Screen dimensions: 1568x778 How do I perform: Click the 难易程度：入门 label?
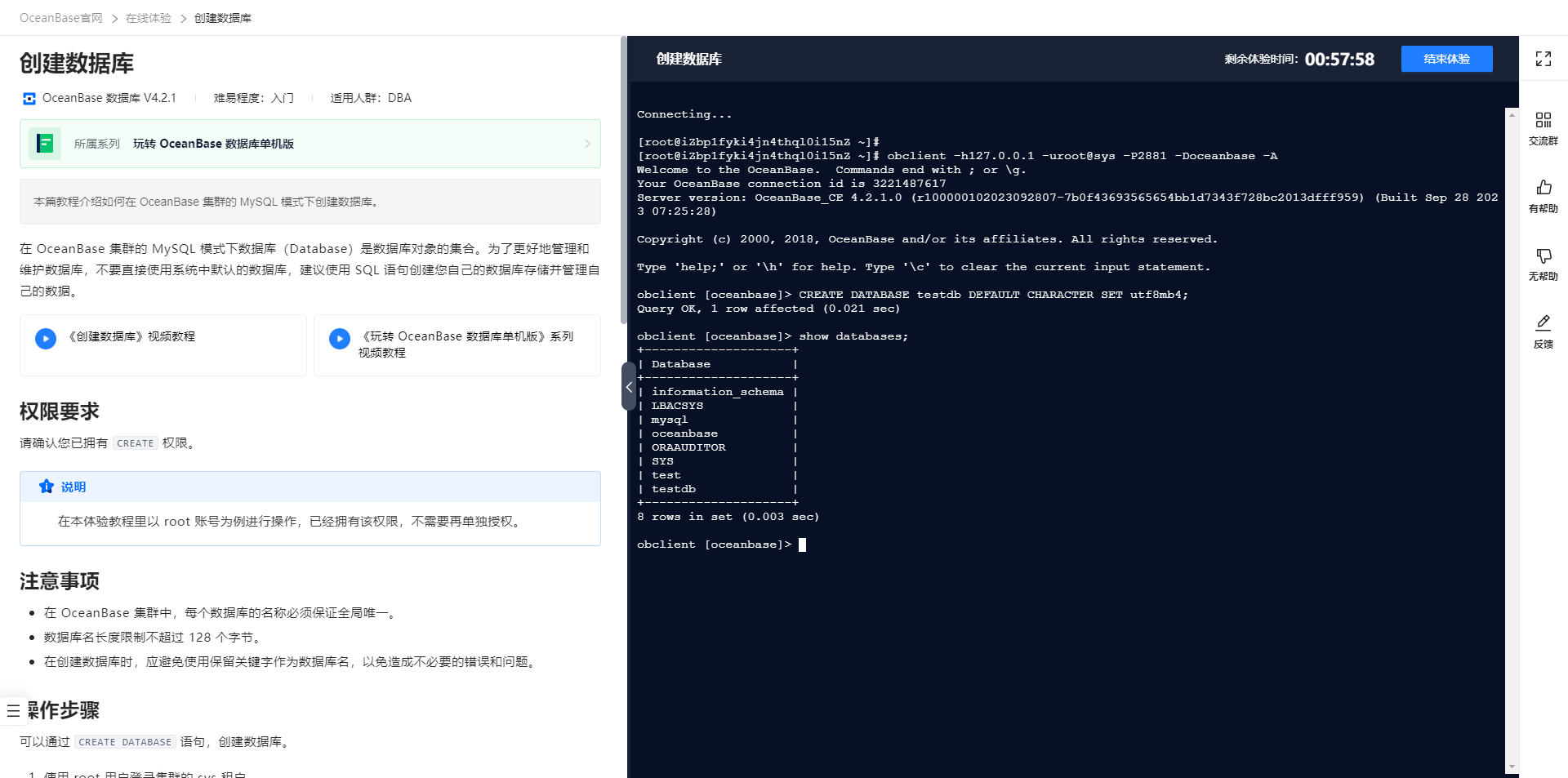[x=254, y=98]
